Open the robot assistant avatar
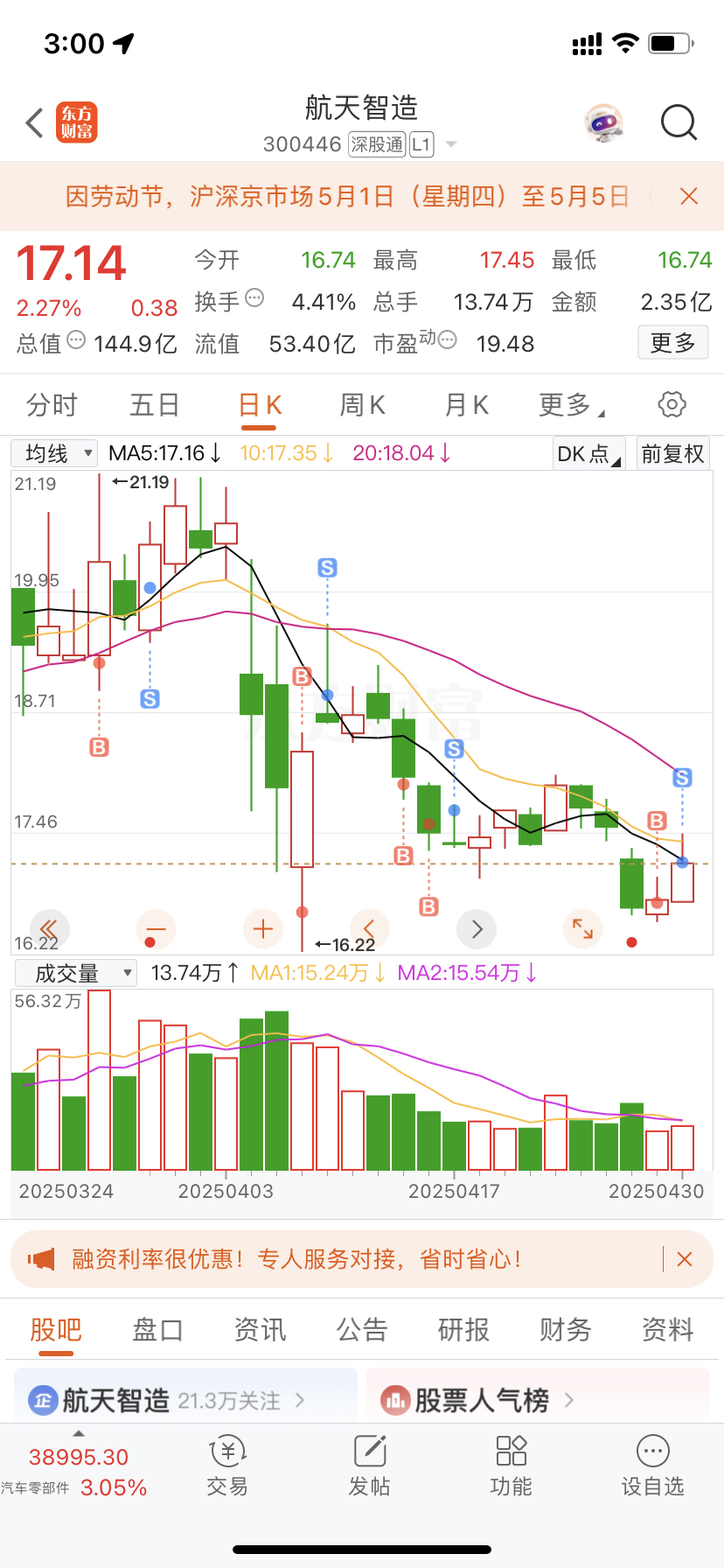The height and width of the screenshot is (1568, 724). [x=603, y=123]
